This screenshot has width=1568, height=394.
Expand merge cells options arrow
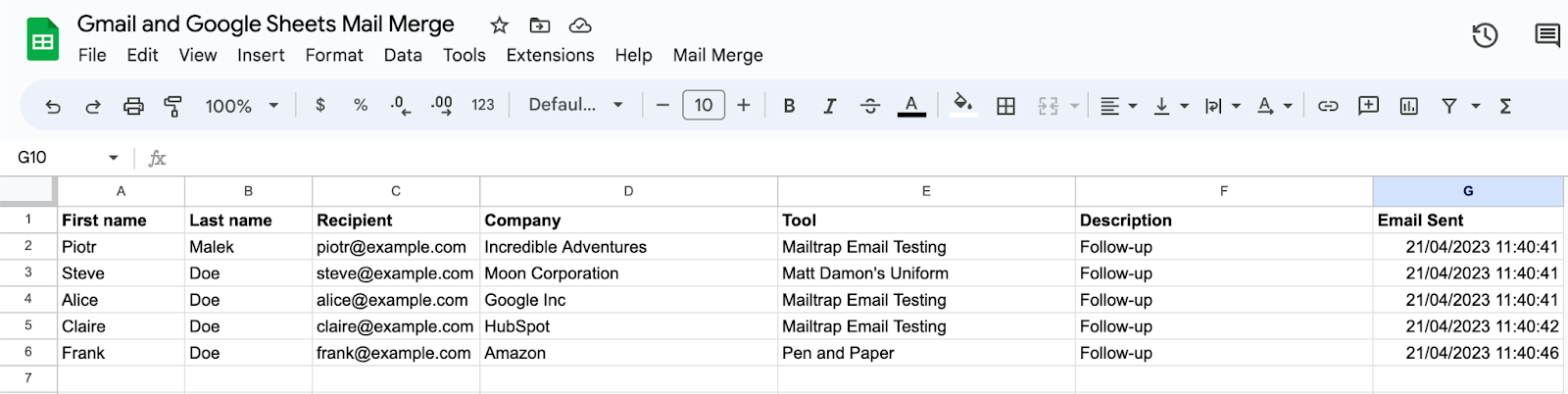click(x=1074, y=106)
